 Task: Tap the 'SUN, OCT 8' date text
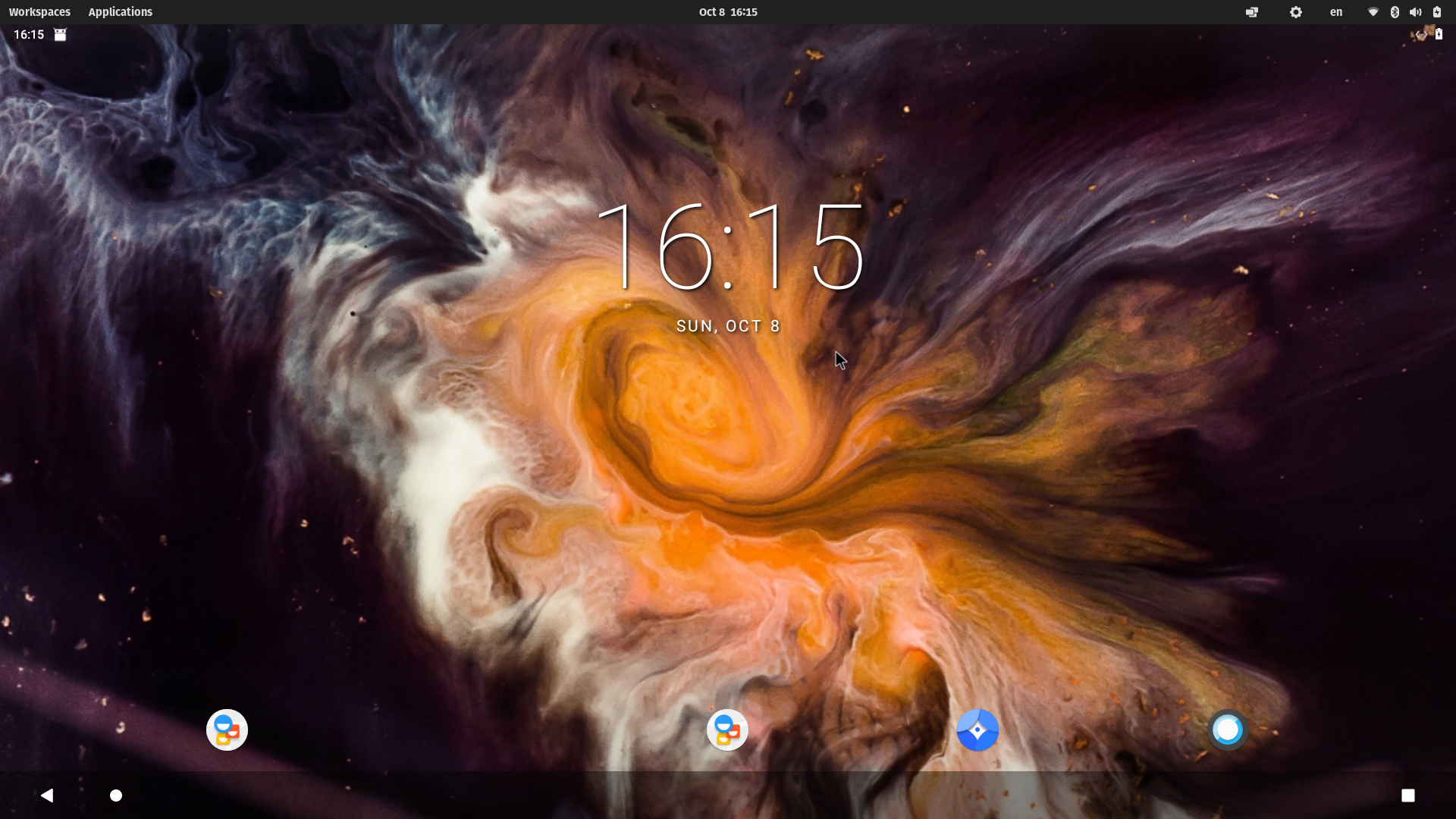click(728, 326)
